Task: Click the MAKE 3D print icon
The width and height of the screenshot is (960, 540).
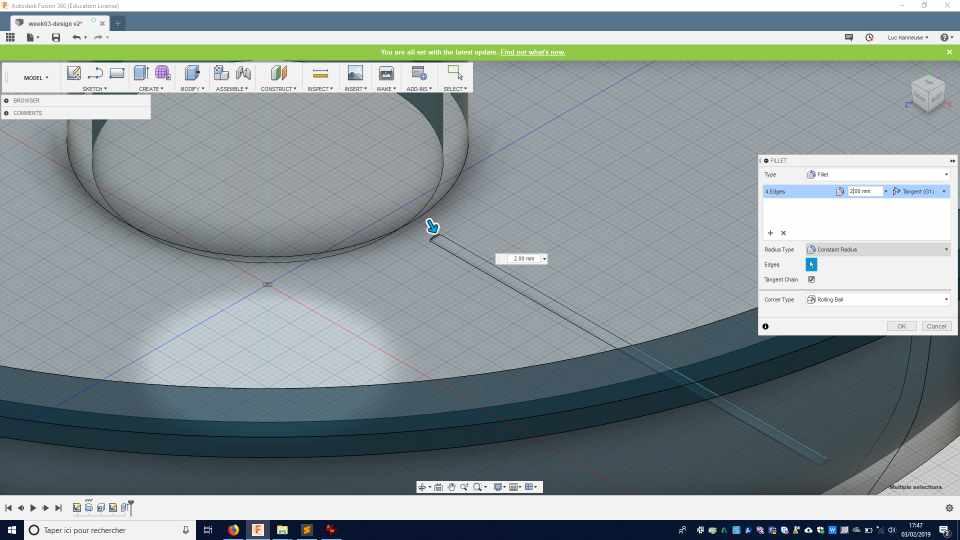Action: [x=386, y=73]
